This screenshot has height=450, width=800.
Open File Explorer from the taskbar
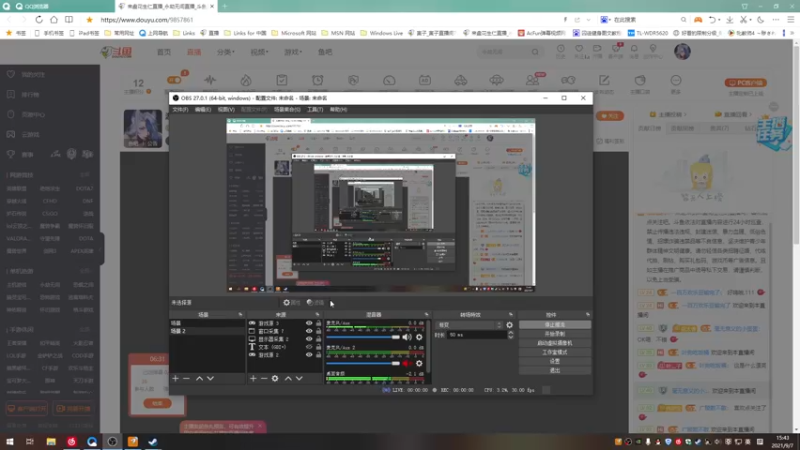tap(51, 442)
